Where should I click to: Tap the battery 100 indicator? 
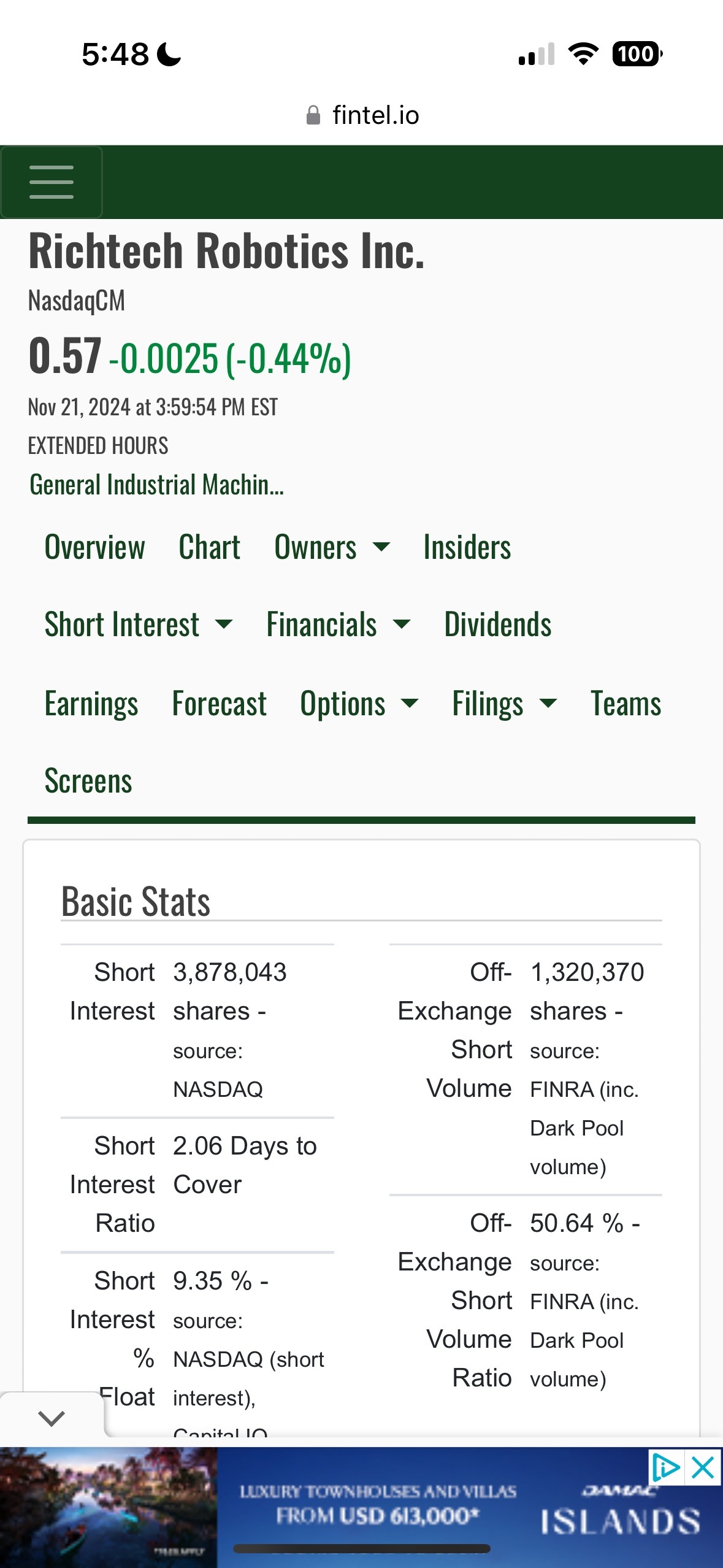pyautogui.click(x=637, y=54)
